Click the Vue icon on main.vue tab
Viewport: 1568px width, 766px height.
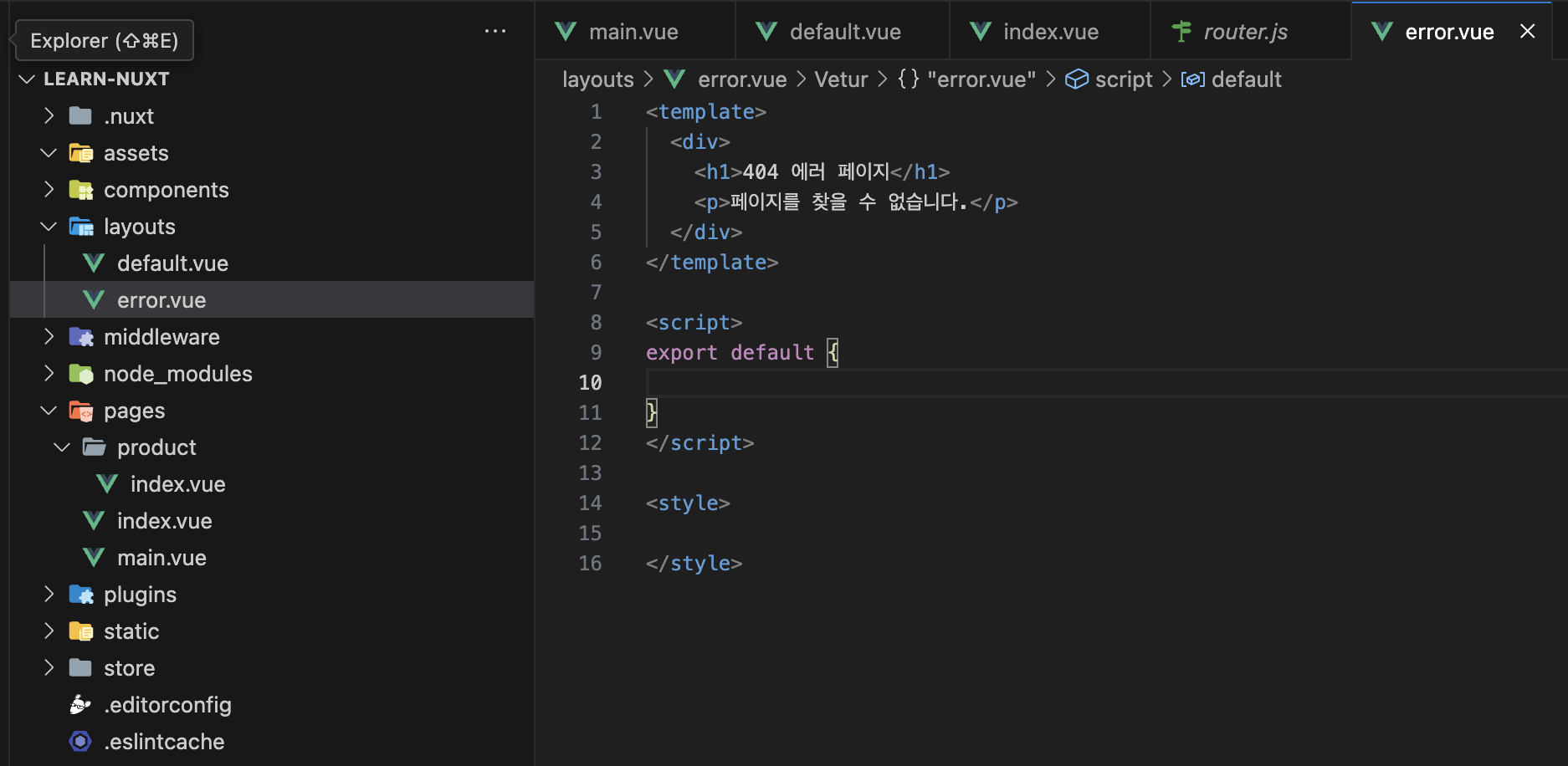(566, 32)
